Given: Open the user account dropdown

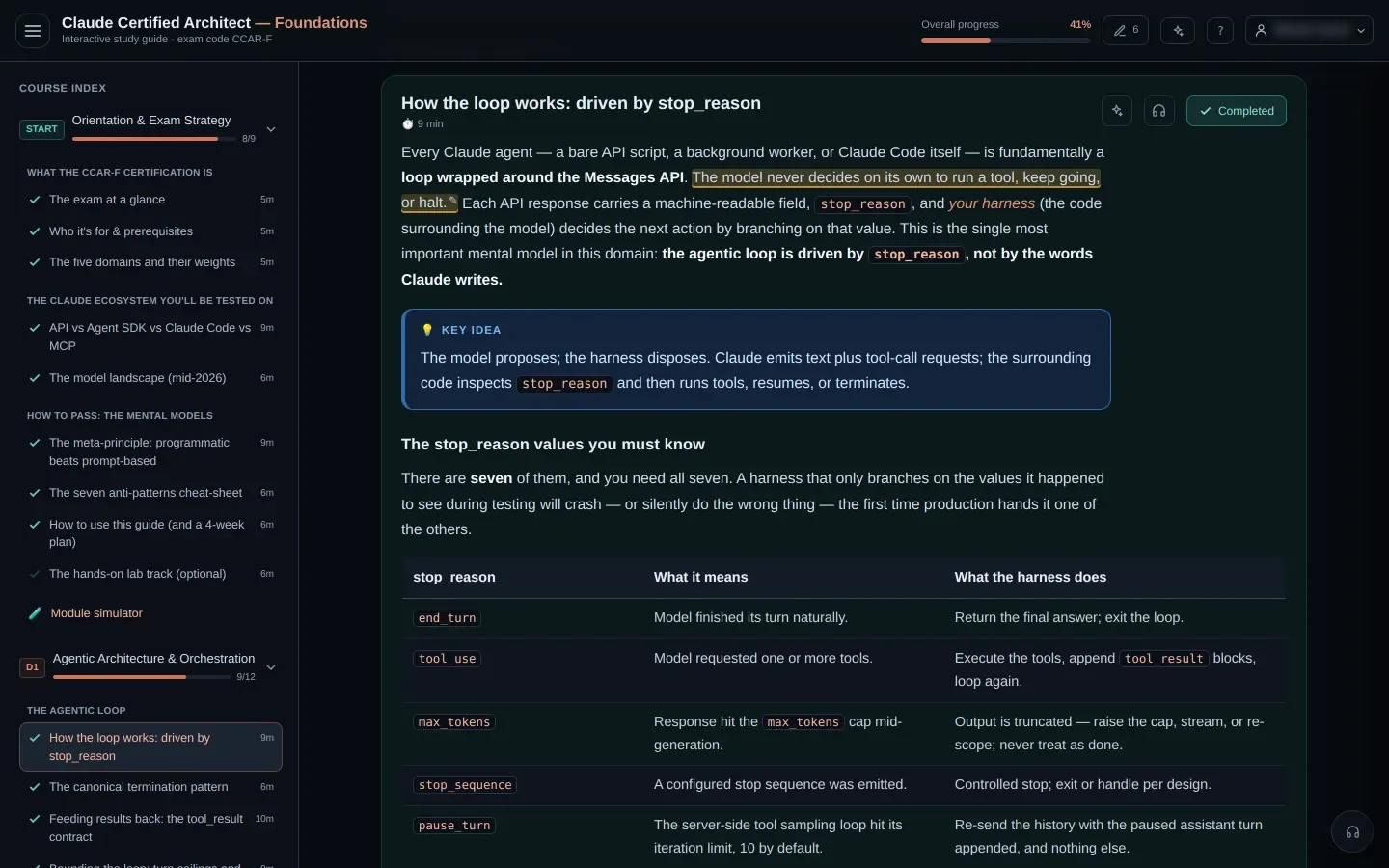Looking at the screenshot, I should [1309, 31].
